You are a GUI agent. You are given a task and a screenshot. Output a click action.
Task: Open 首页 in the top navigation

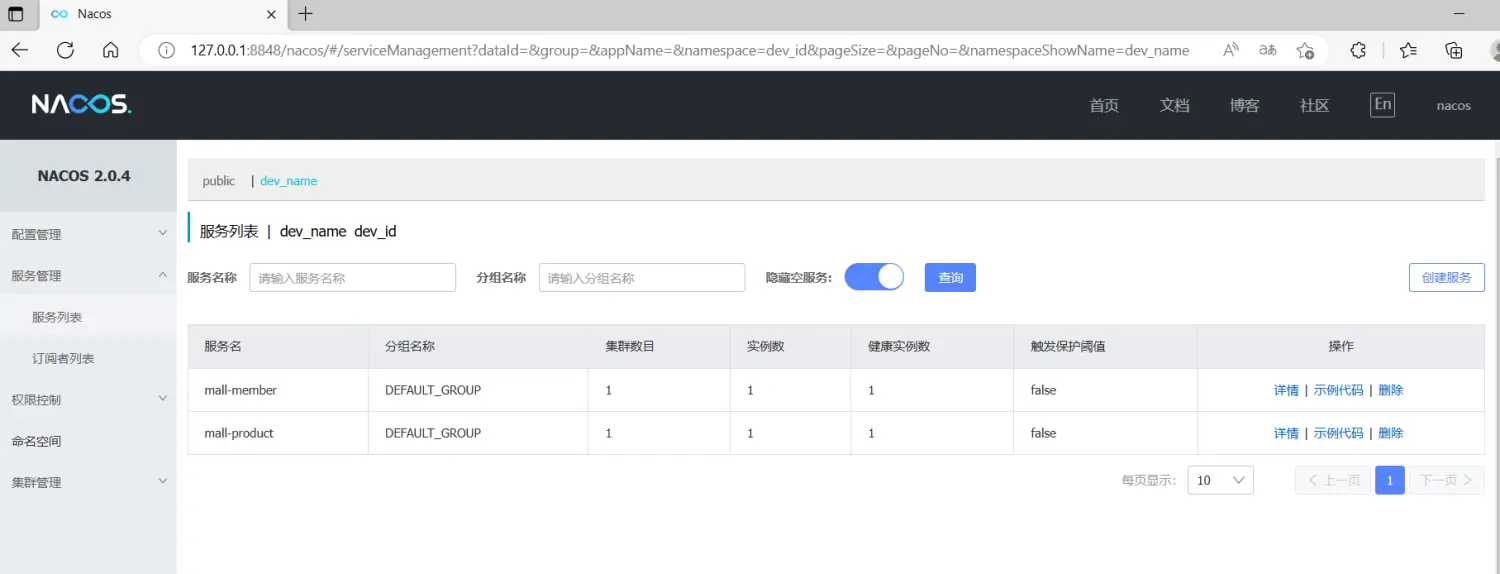[x=1104, y=105]
